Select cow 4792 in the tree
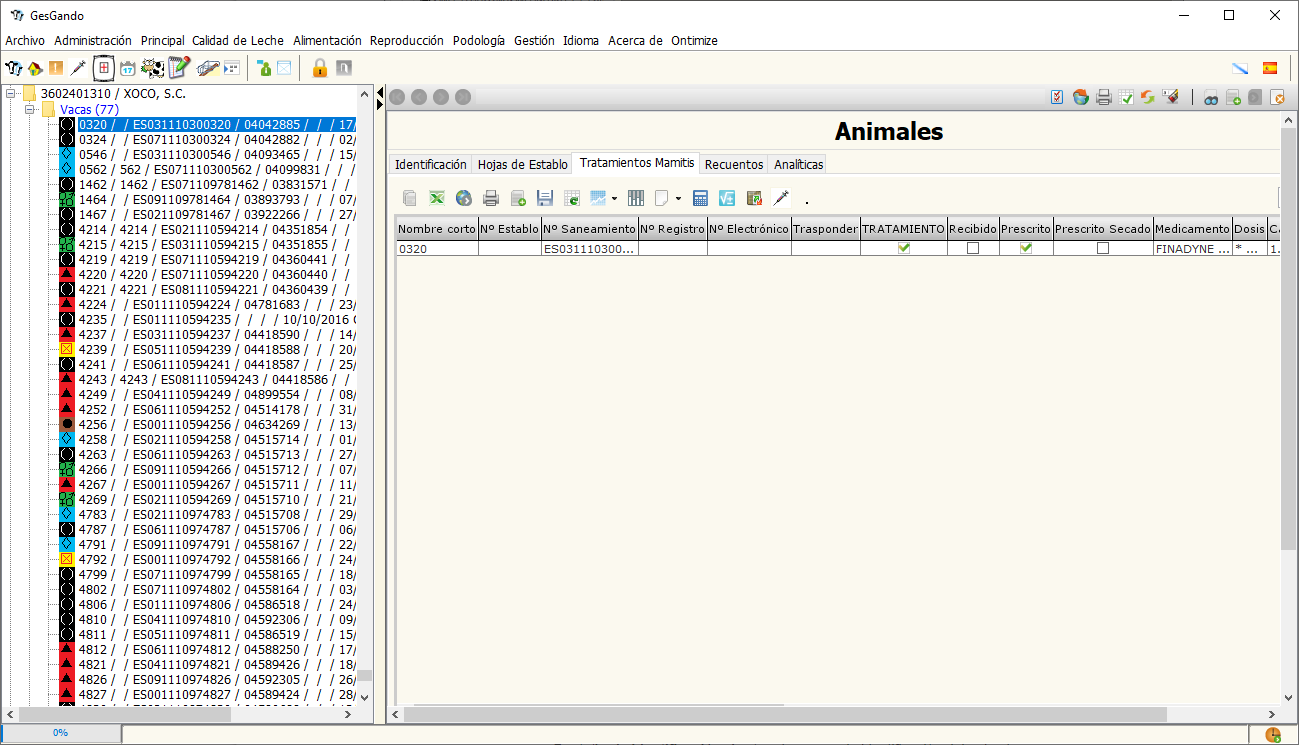Image resolution: width=1299 pixels, height=745 pixels. coord(217,559)
